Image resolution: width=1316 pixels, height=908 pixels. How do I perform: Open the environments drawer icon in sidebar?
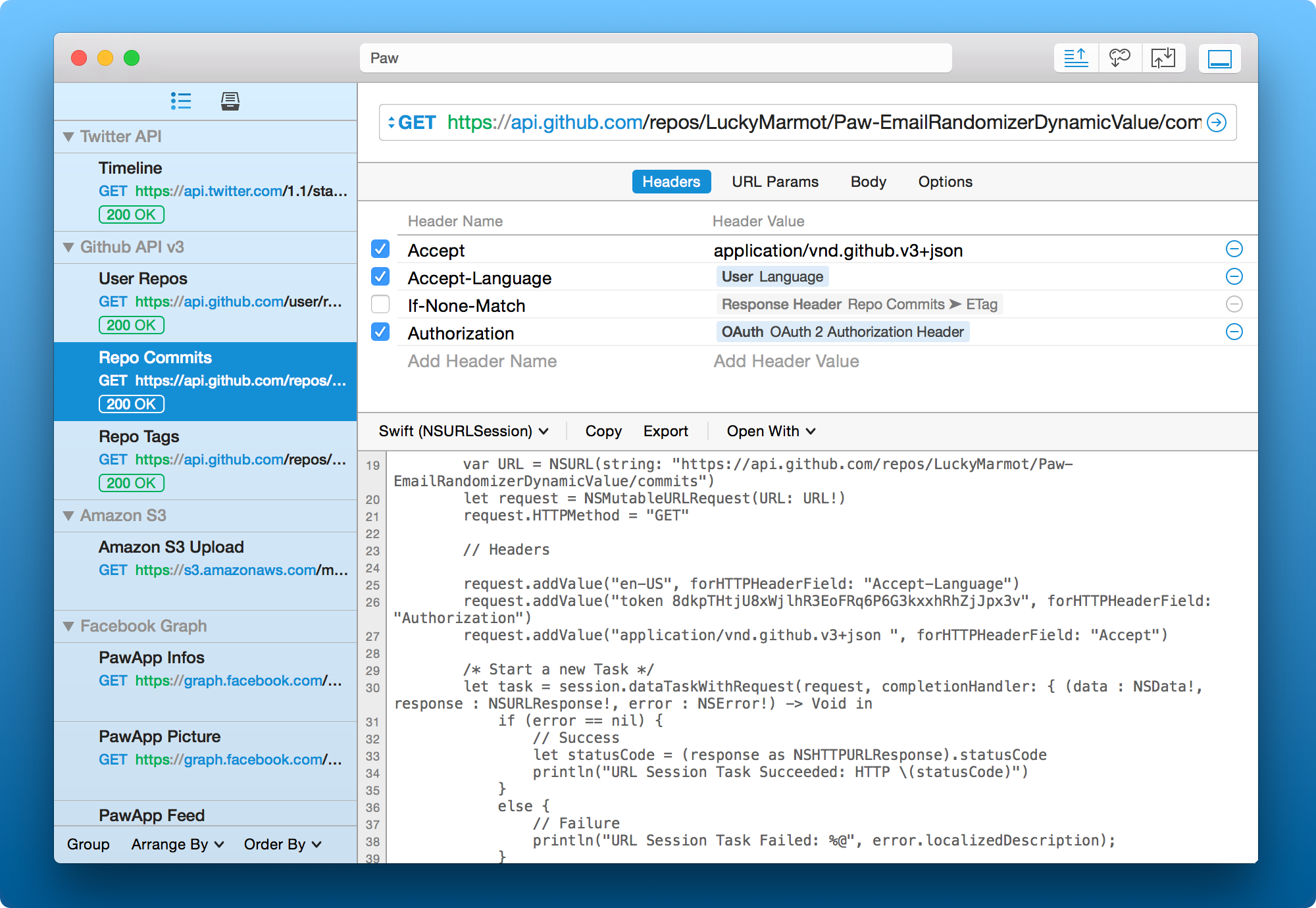pyautogui.click(x=230, y=101)
